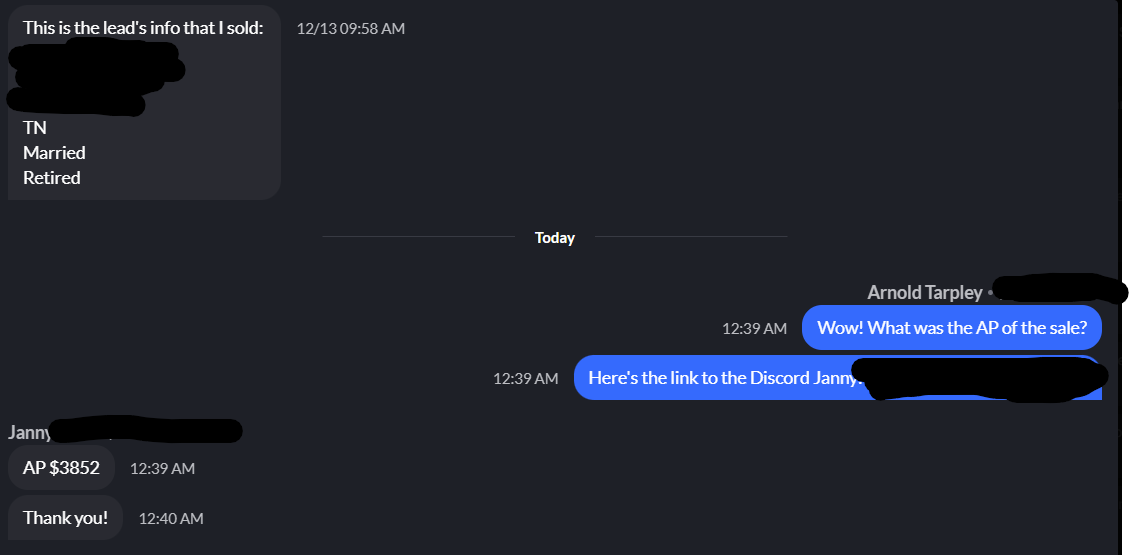Viewport: 1129px width, 555px height.
Task: Click the 12/13 09:58 AM timestamp
Action: point(351,29)
